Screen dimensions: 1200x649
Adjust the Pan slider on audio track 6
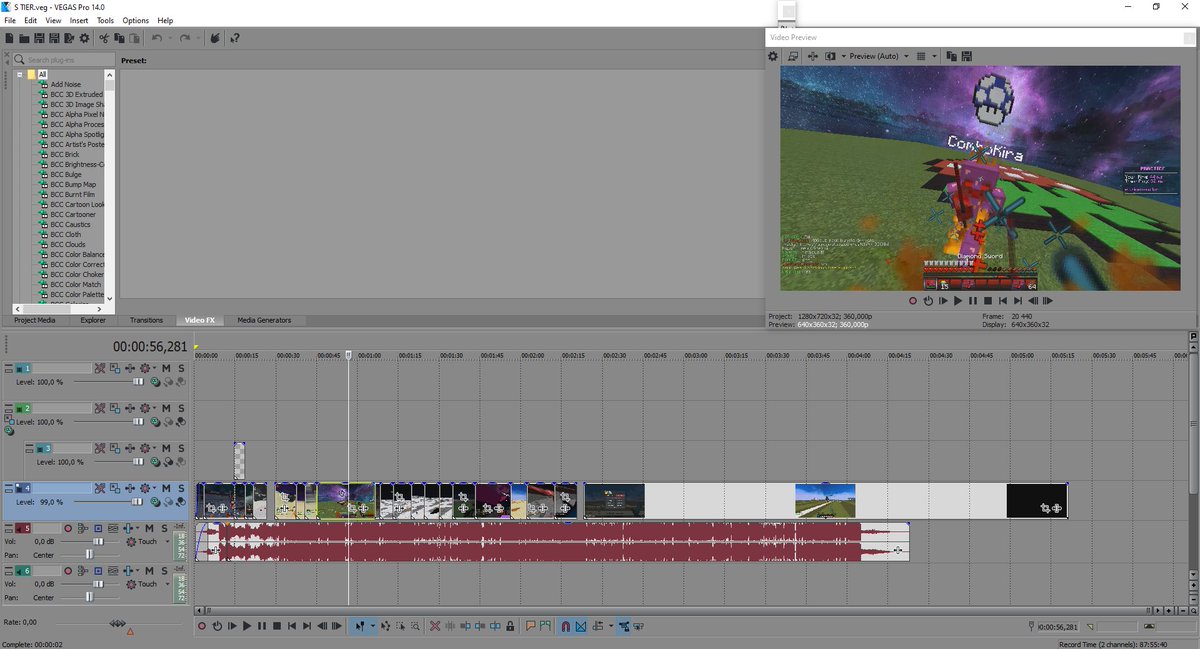(x=89, y=598)
